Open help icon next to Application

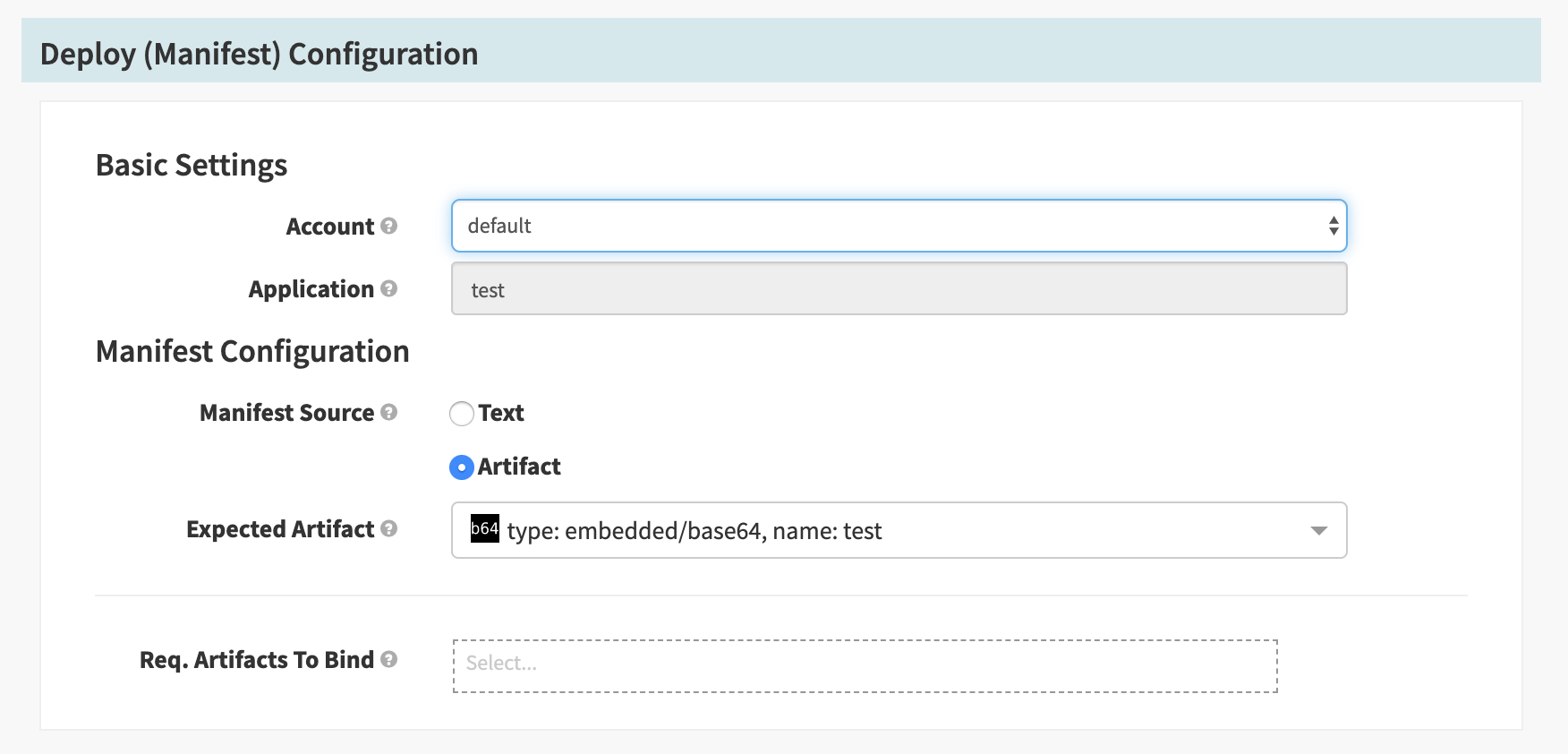click(388, 288)
